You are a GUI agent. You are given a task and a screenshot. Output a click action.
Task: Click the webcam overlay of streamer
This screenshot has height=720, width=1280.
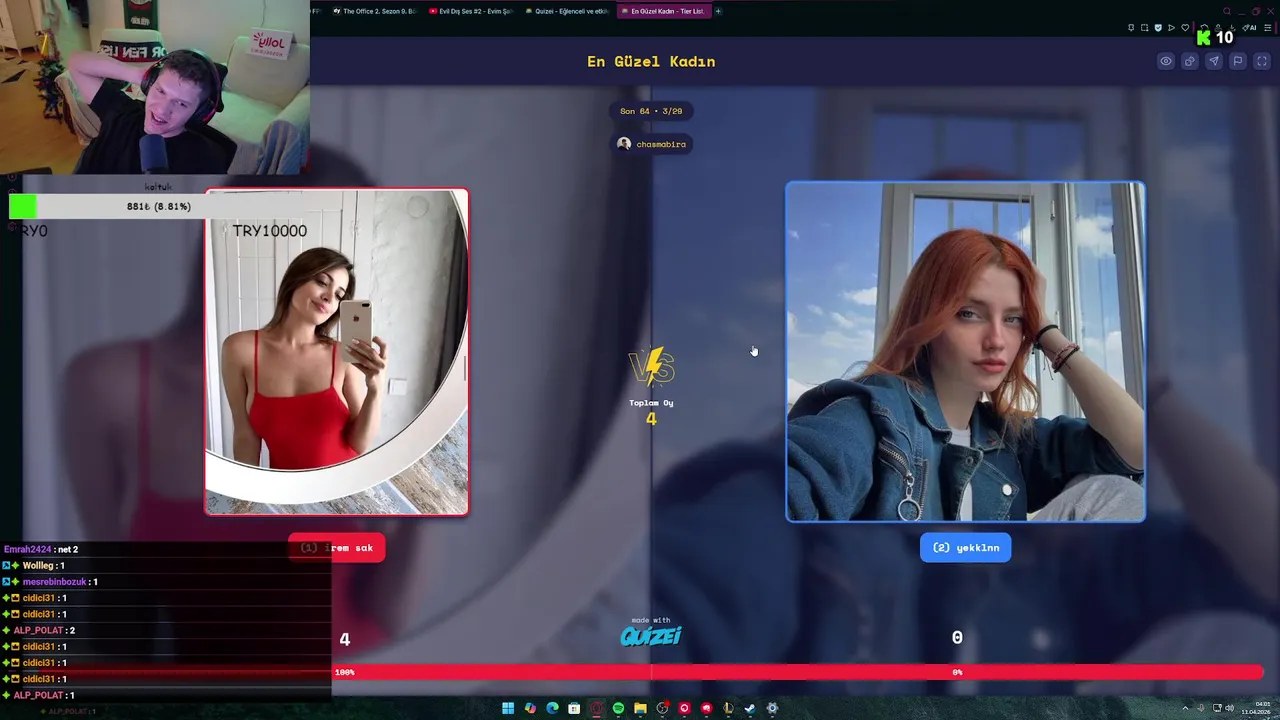155,88
